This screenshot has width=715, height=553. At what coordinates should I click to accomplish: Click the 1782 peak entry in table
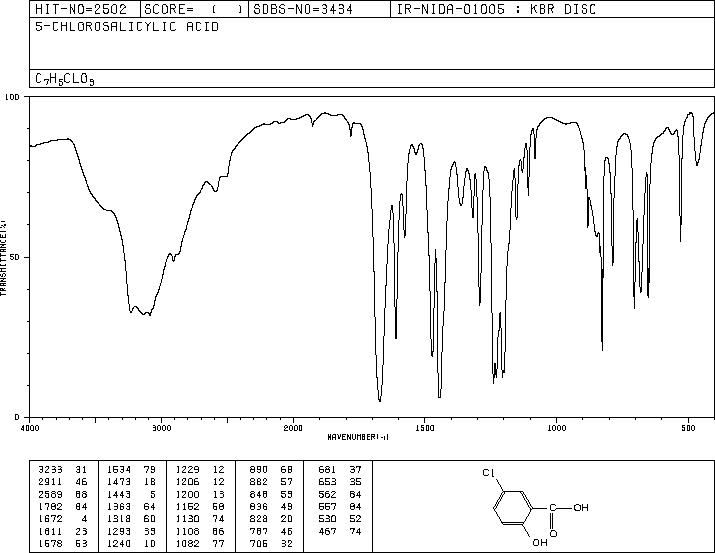coord(63,506)
